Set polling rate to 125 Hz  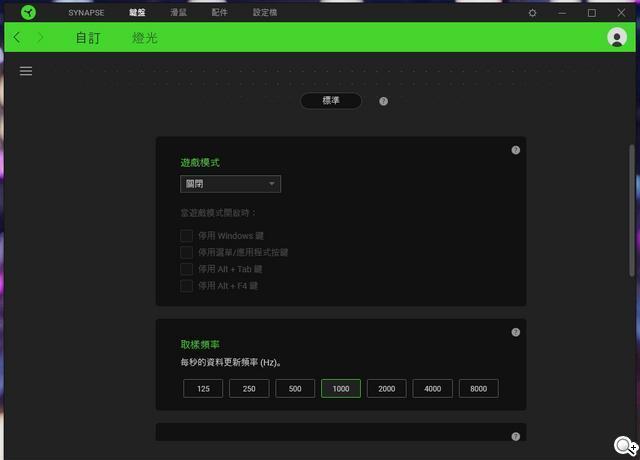click(x=203, y=389)
